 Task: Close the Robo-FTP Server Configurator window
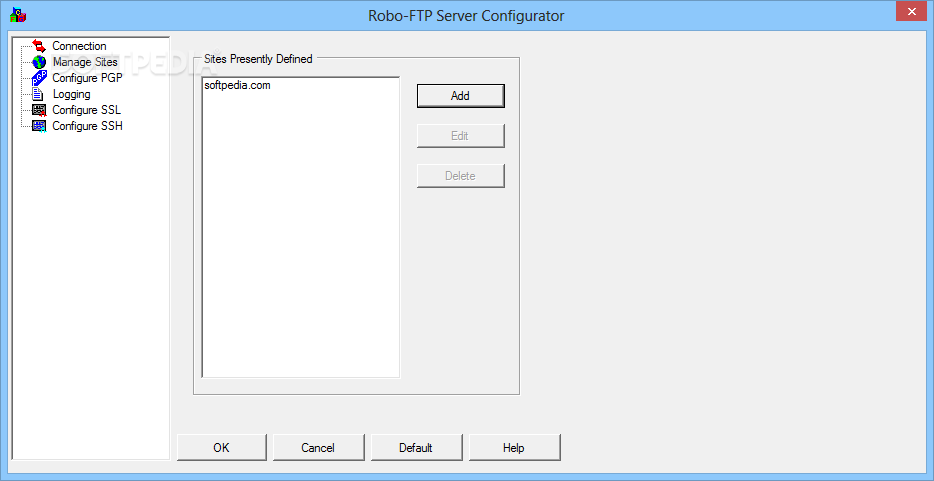(x=909, y=10)
